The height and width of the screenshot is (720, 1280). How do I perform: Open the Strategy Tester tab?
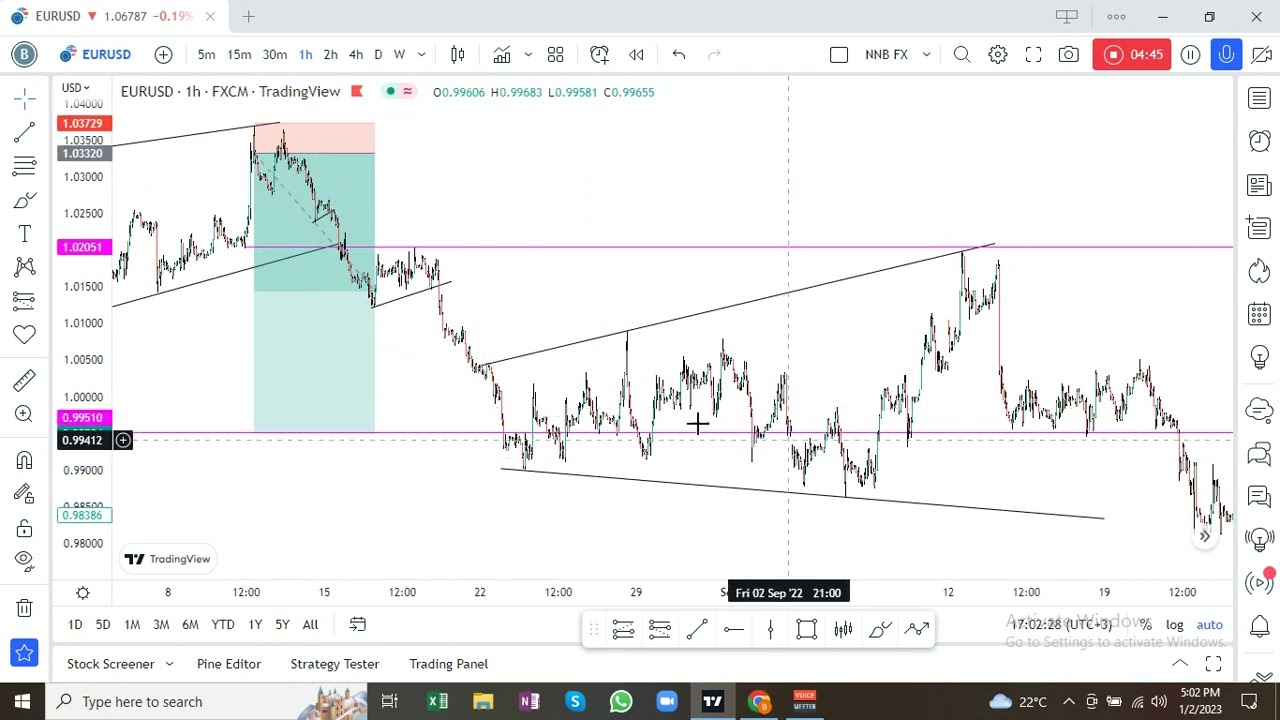click(x=335, y=664)
